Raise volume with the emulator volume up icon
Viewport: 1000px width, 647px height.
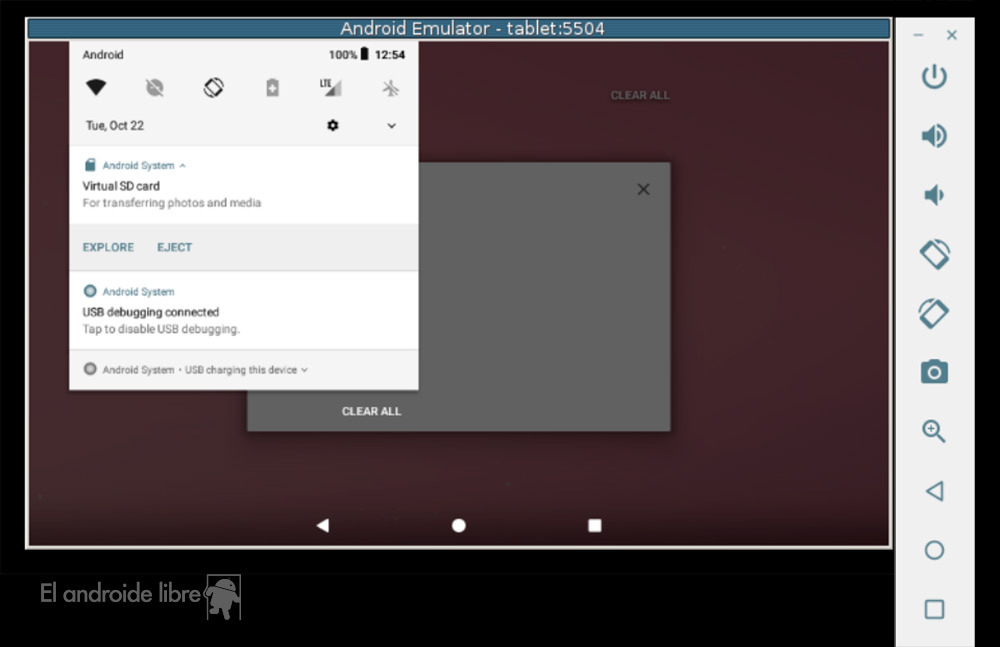(934, 136)
